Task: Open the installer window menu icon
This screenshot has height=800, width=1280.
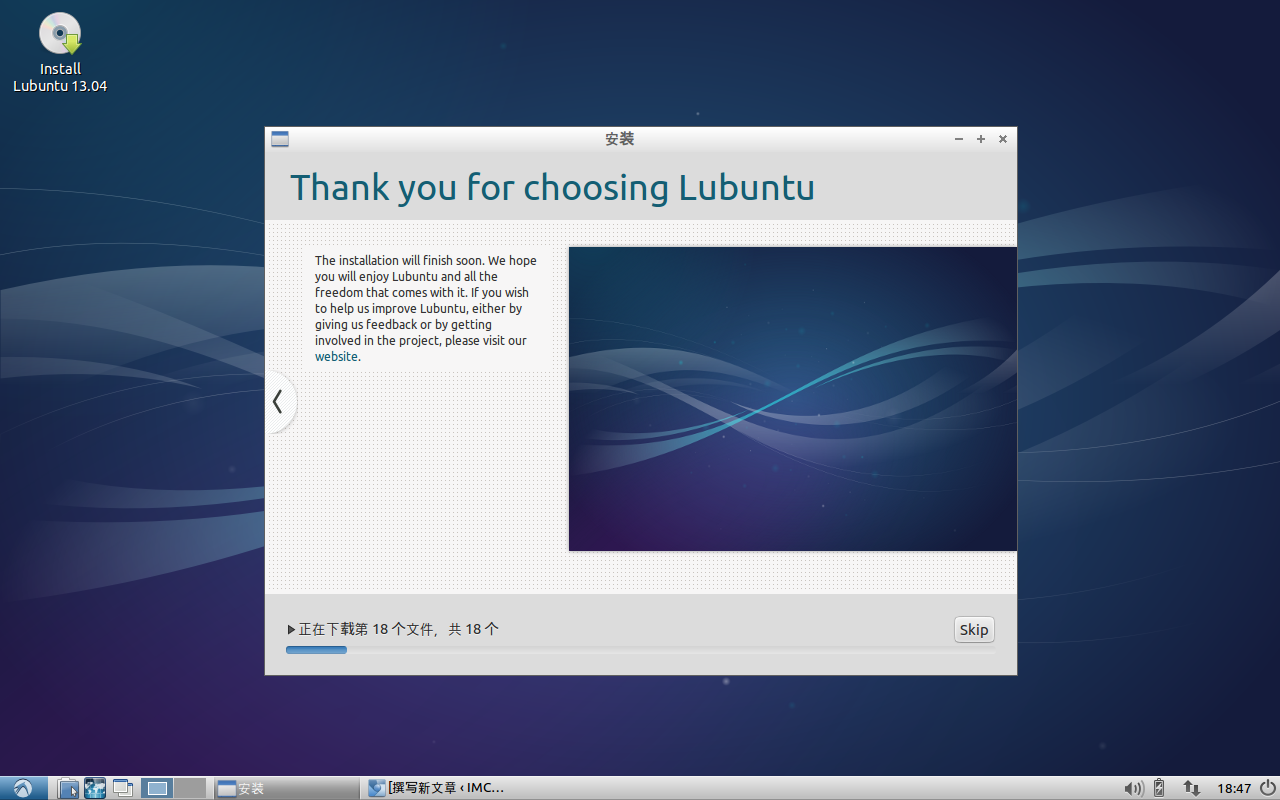Action: coord(280,139)
